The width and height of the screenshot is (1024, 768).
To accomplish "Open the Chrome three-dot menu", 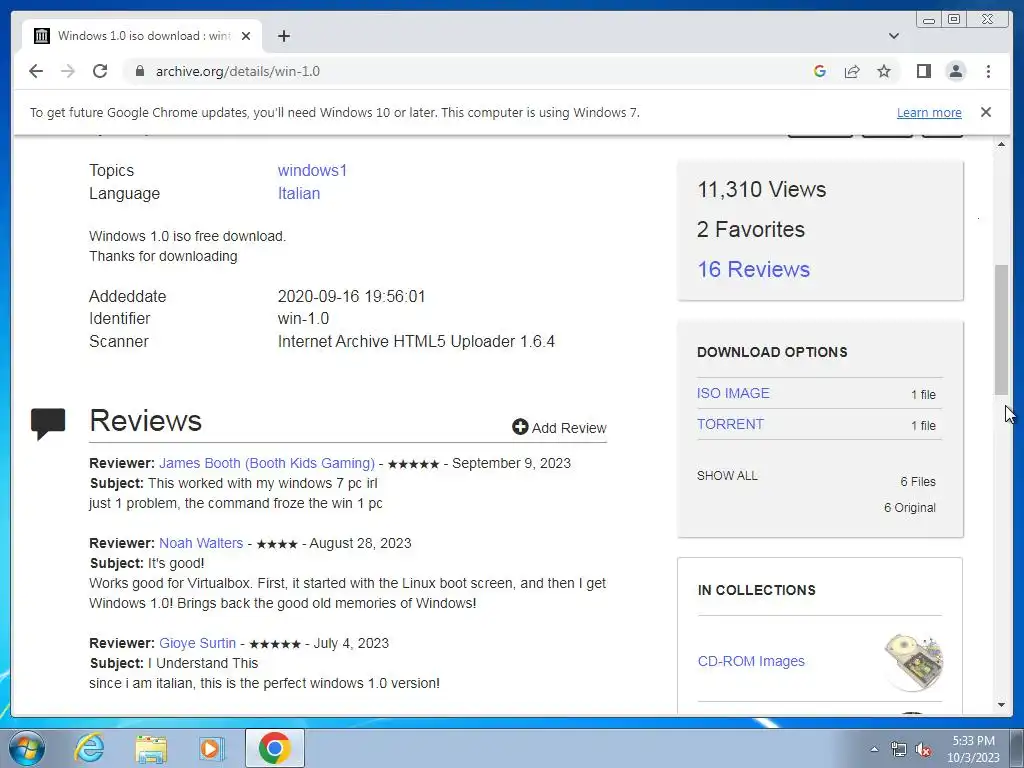I will coord(988,71).
